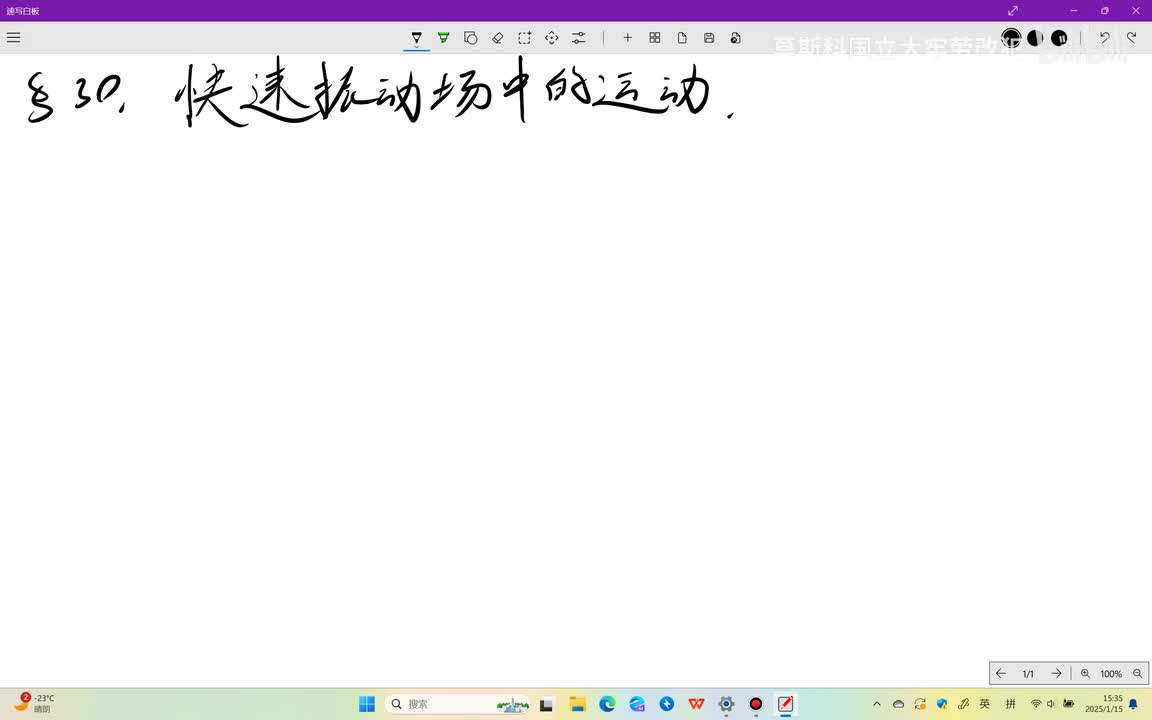Screen dimensions: 1152x720
Task: Select the first dark theme circle
Action: [1011, 37]
